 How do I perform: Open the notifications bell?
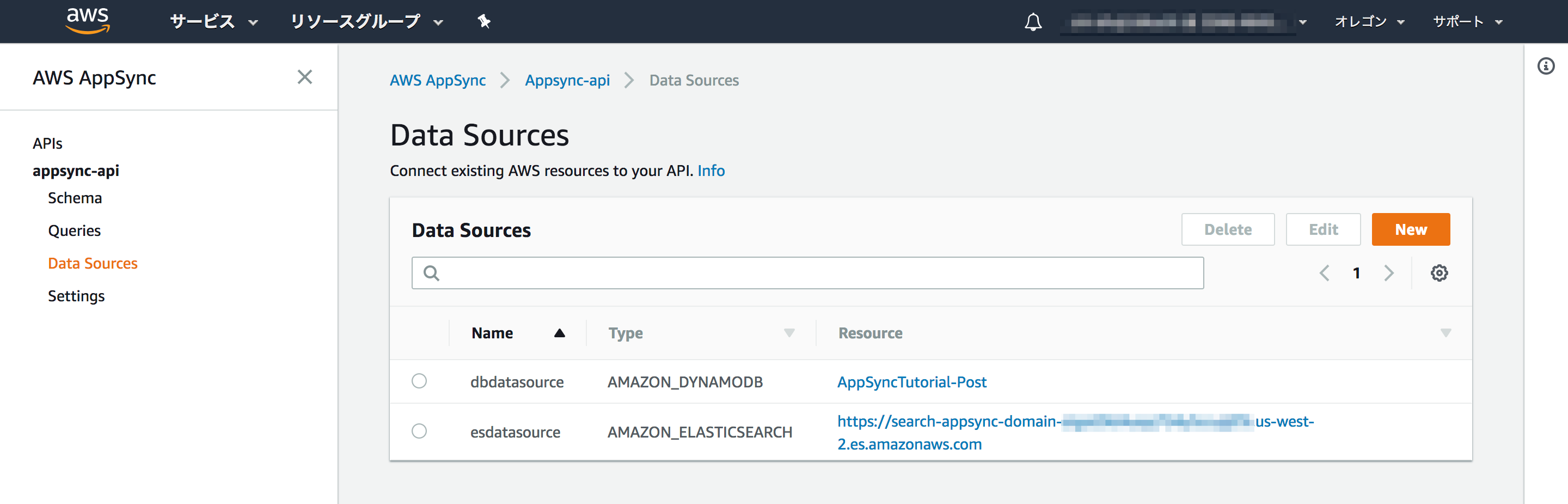pos(1033,21)
